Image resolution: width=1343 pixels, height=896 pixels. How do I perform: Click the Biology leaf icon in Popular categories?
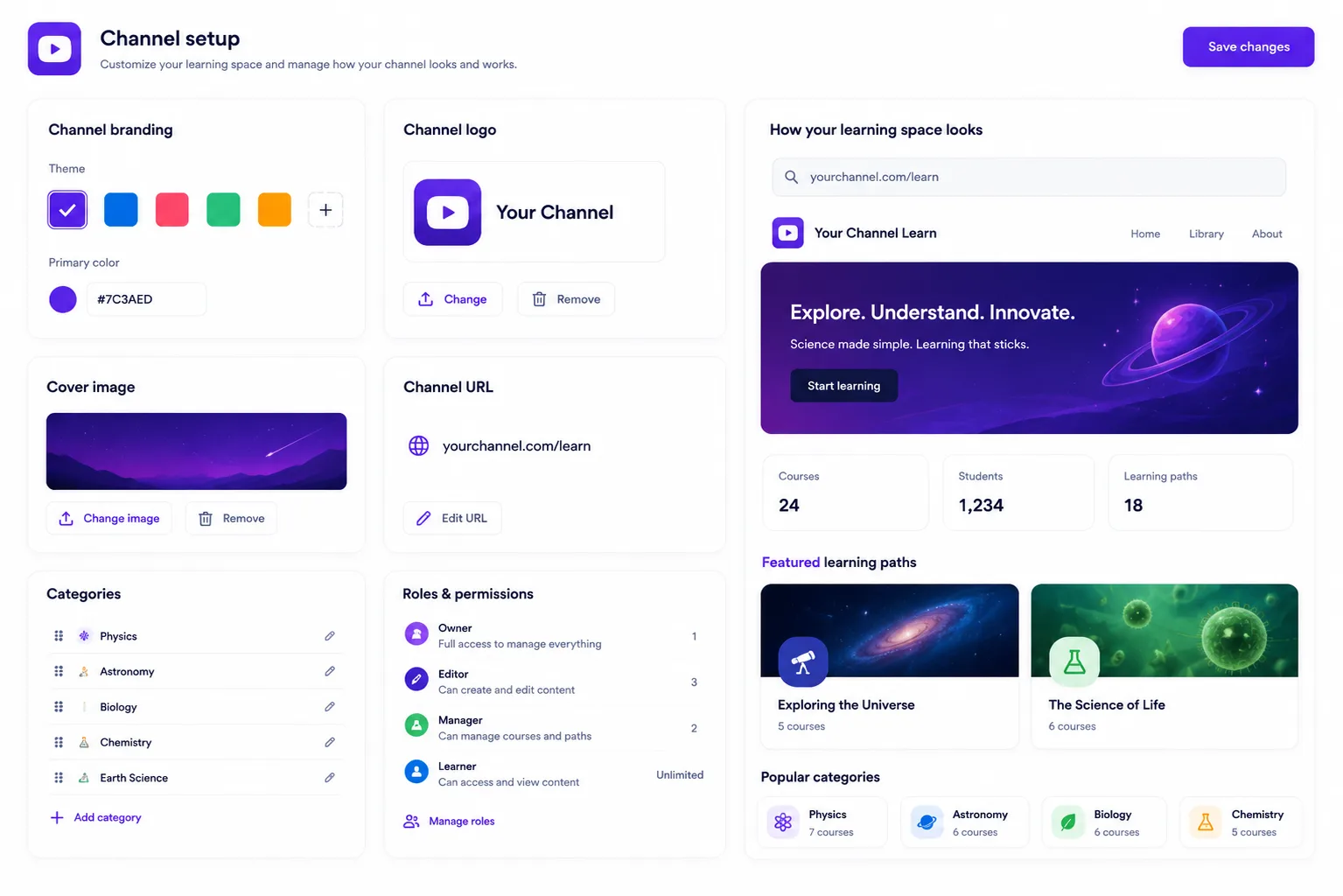(1068, 822)
